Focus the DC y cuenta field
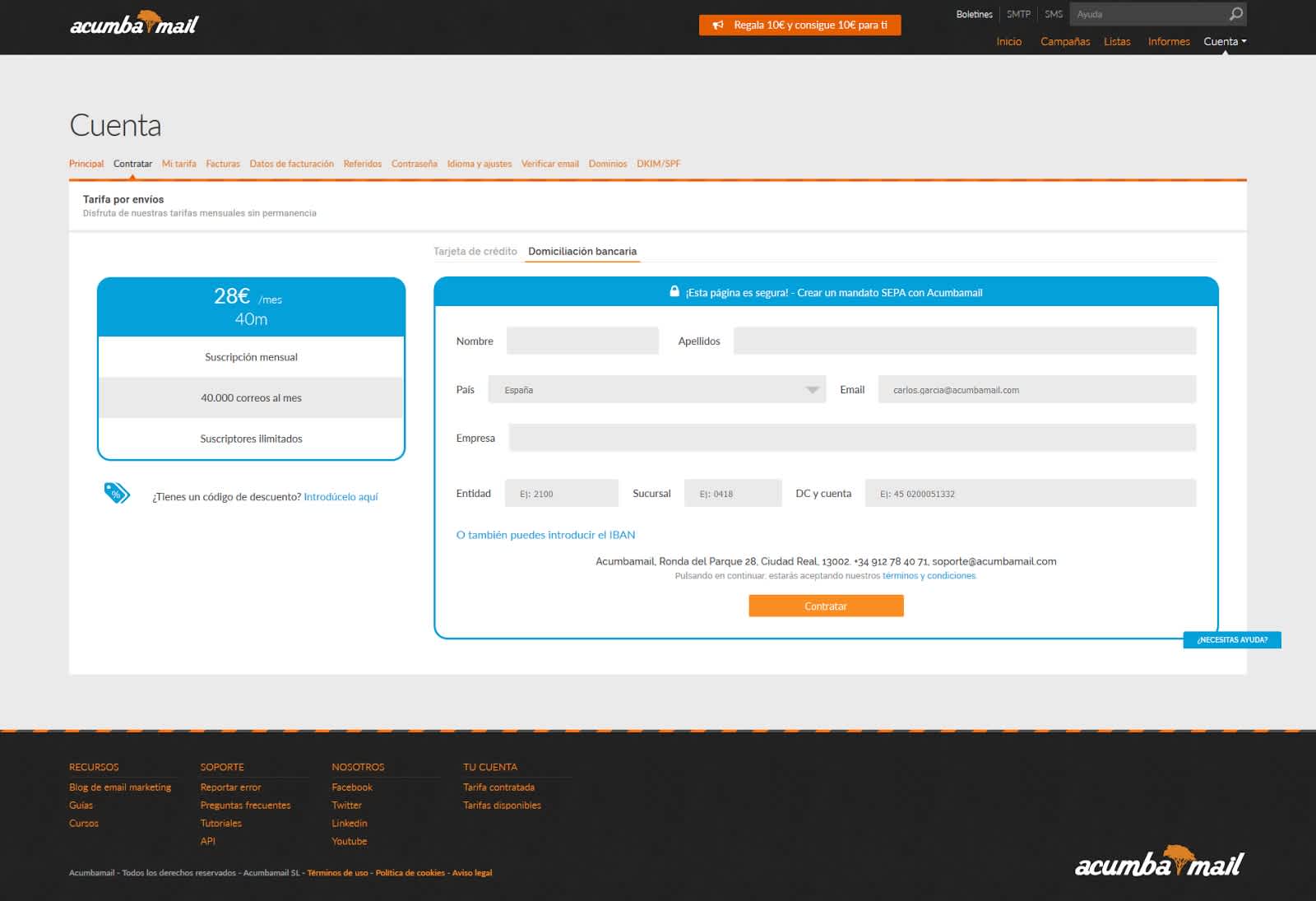 [x=1031, y=493]
